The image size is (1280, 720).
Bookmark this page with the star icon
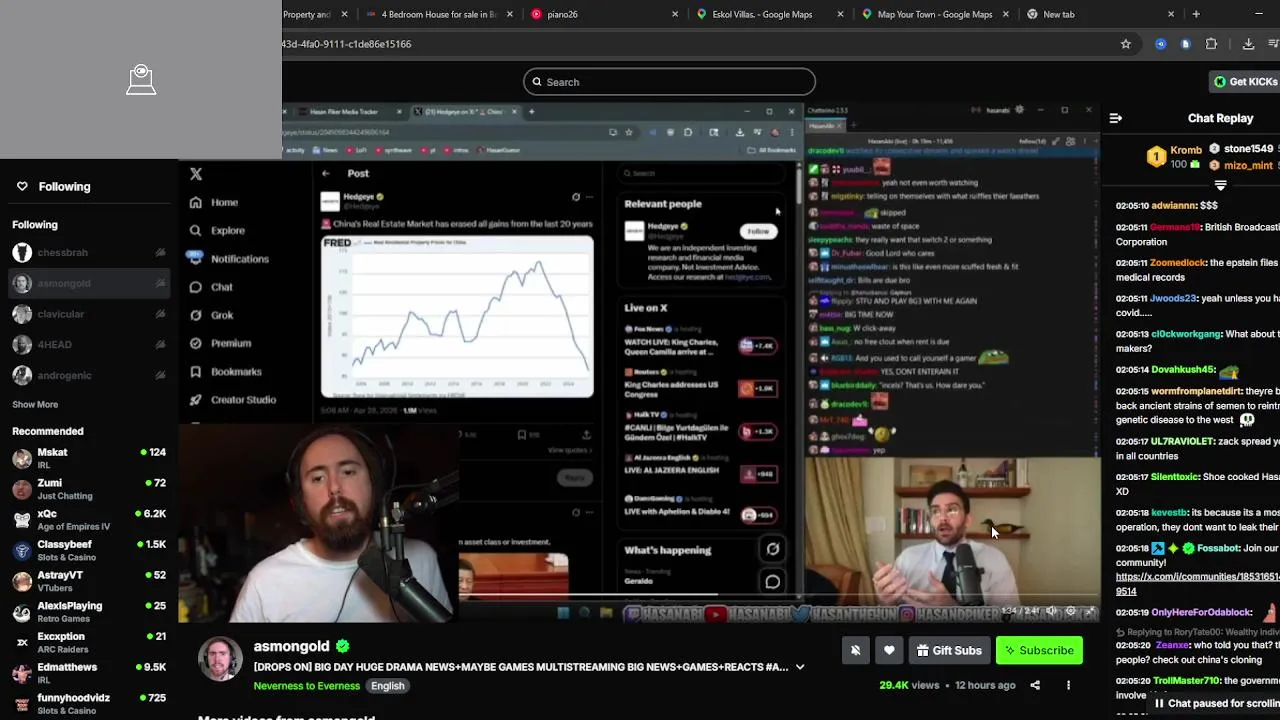[1126, 44]
